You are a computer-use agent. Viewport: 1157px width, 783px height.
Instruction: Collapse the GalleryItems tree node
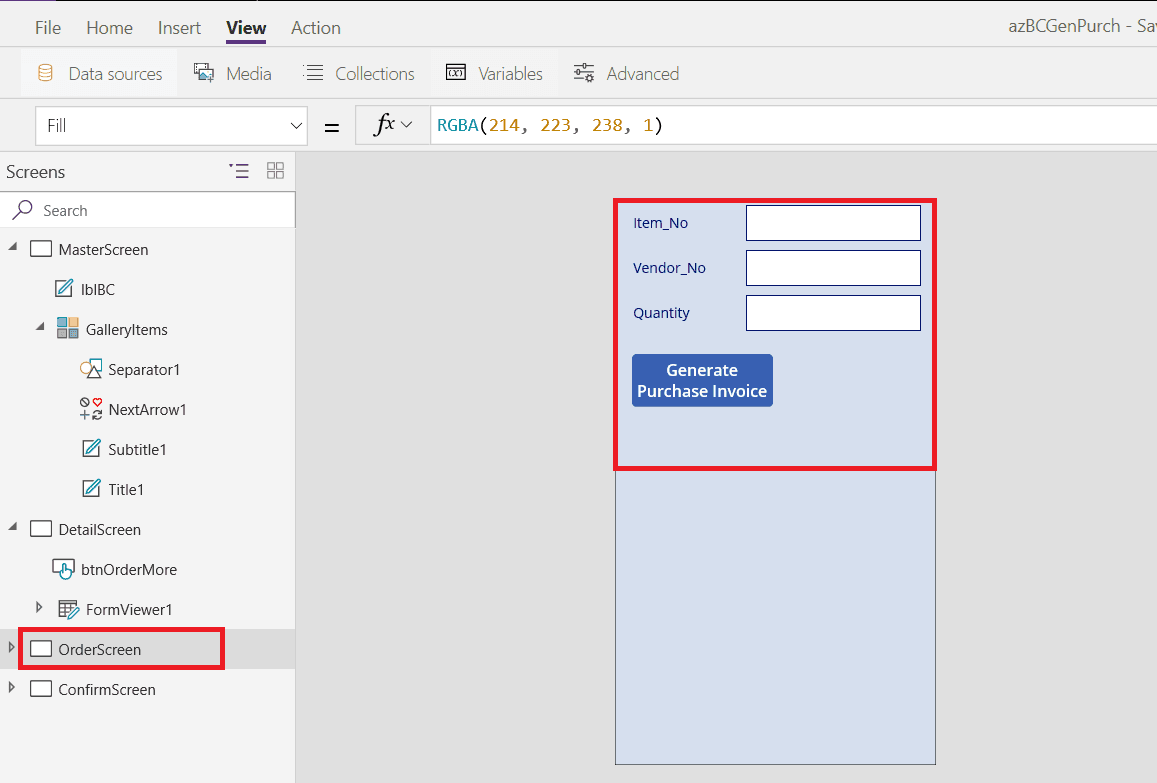(x=40, y=327)
